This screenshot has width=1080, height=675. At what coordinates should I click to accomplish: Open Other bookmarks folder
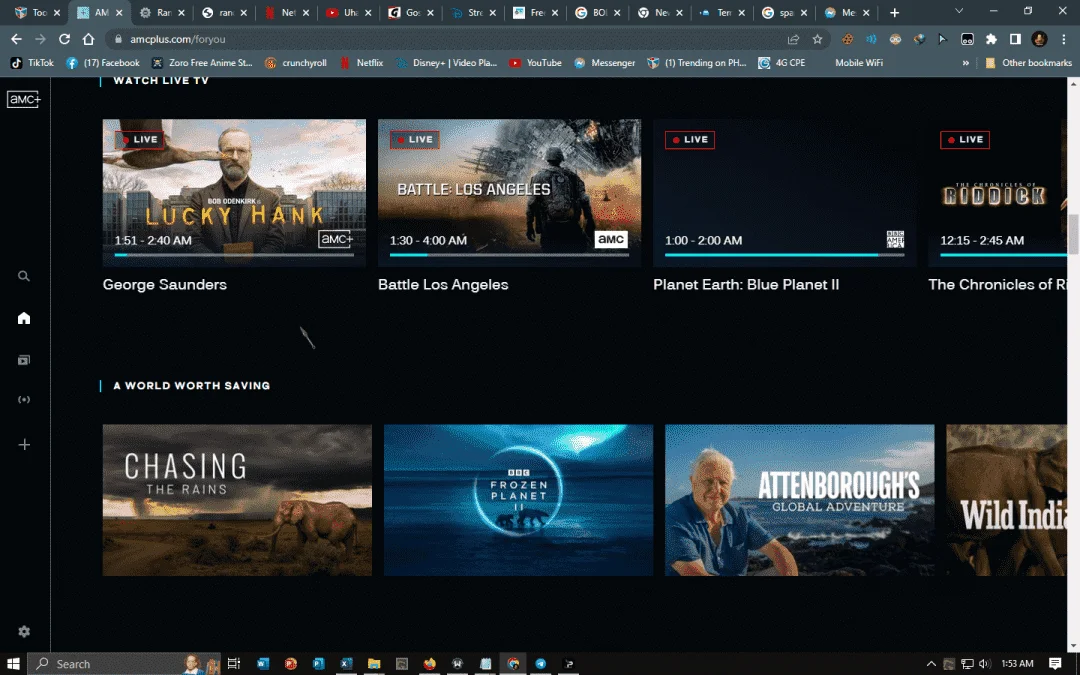click(1028, 63)
